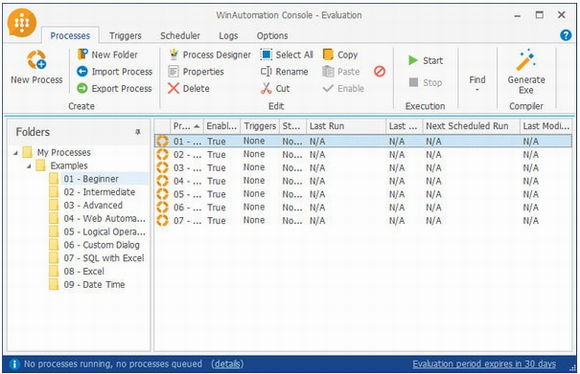Click the red disable icon
580x374 pixels.
coord(380,71)
